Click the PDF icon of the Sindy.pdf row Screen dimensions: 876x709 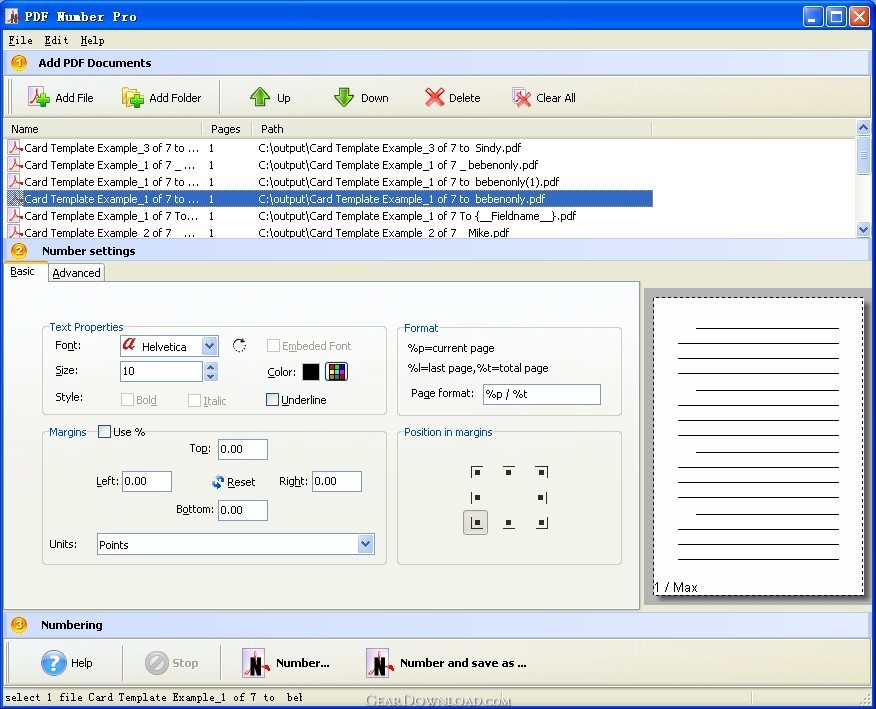click(x=15, y=147)
